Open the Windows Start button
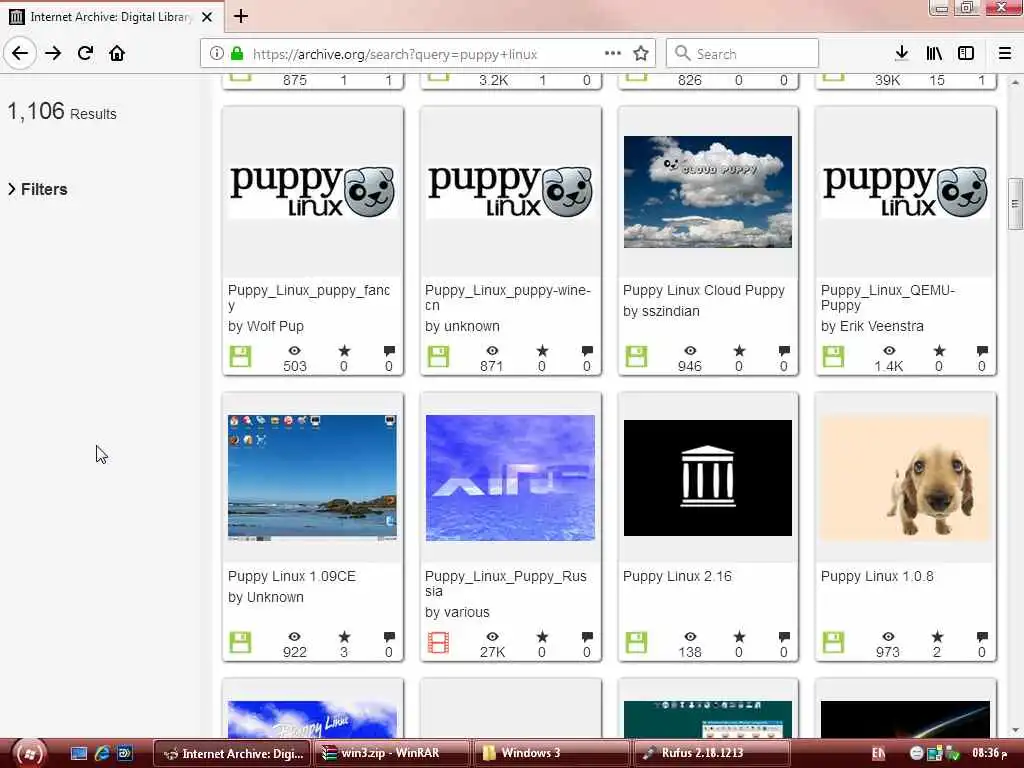 [29, 754]
